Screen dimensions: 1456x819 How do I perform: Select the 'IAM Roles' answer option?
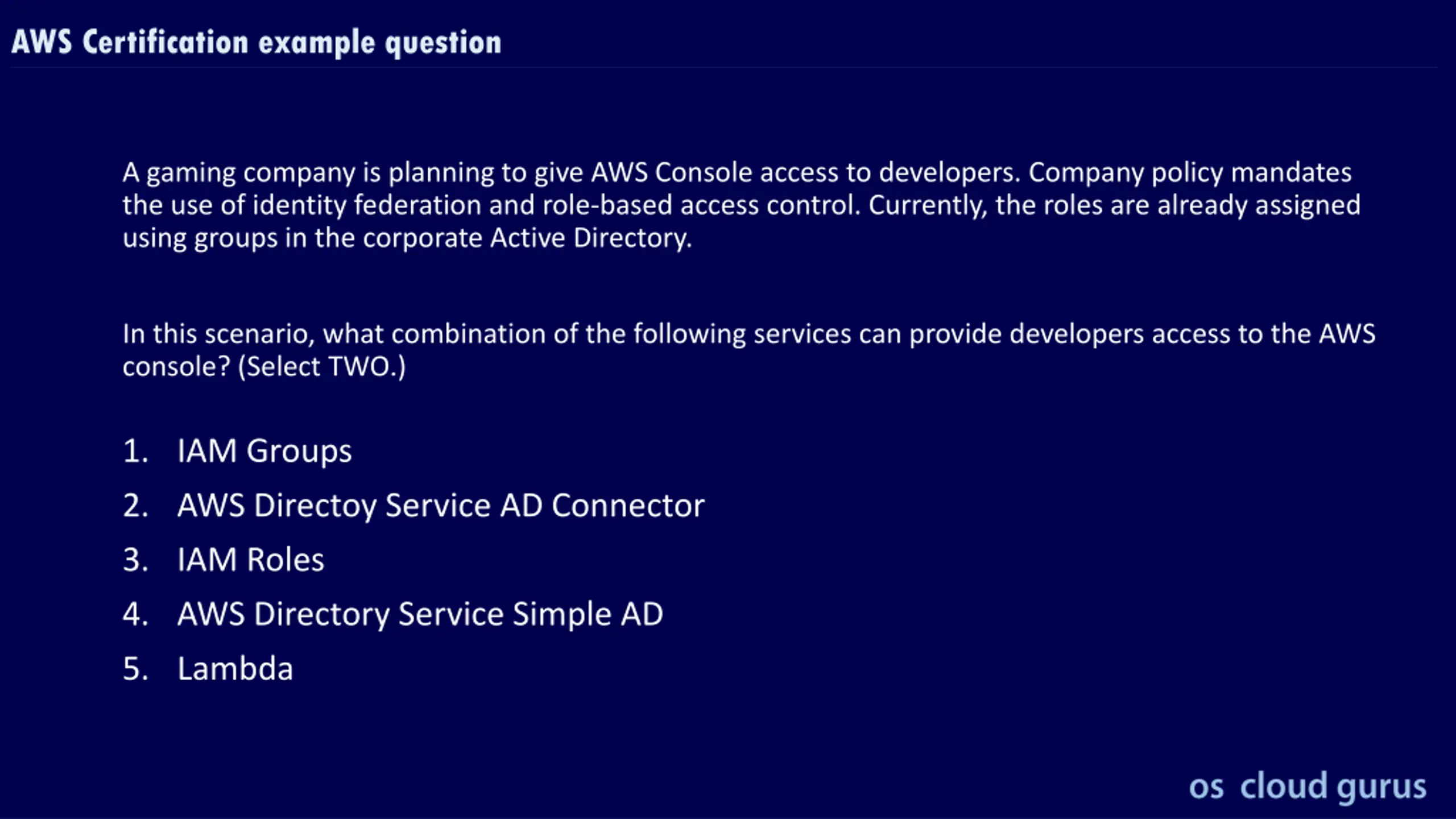(x=251, y=560)
